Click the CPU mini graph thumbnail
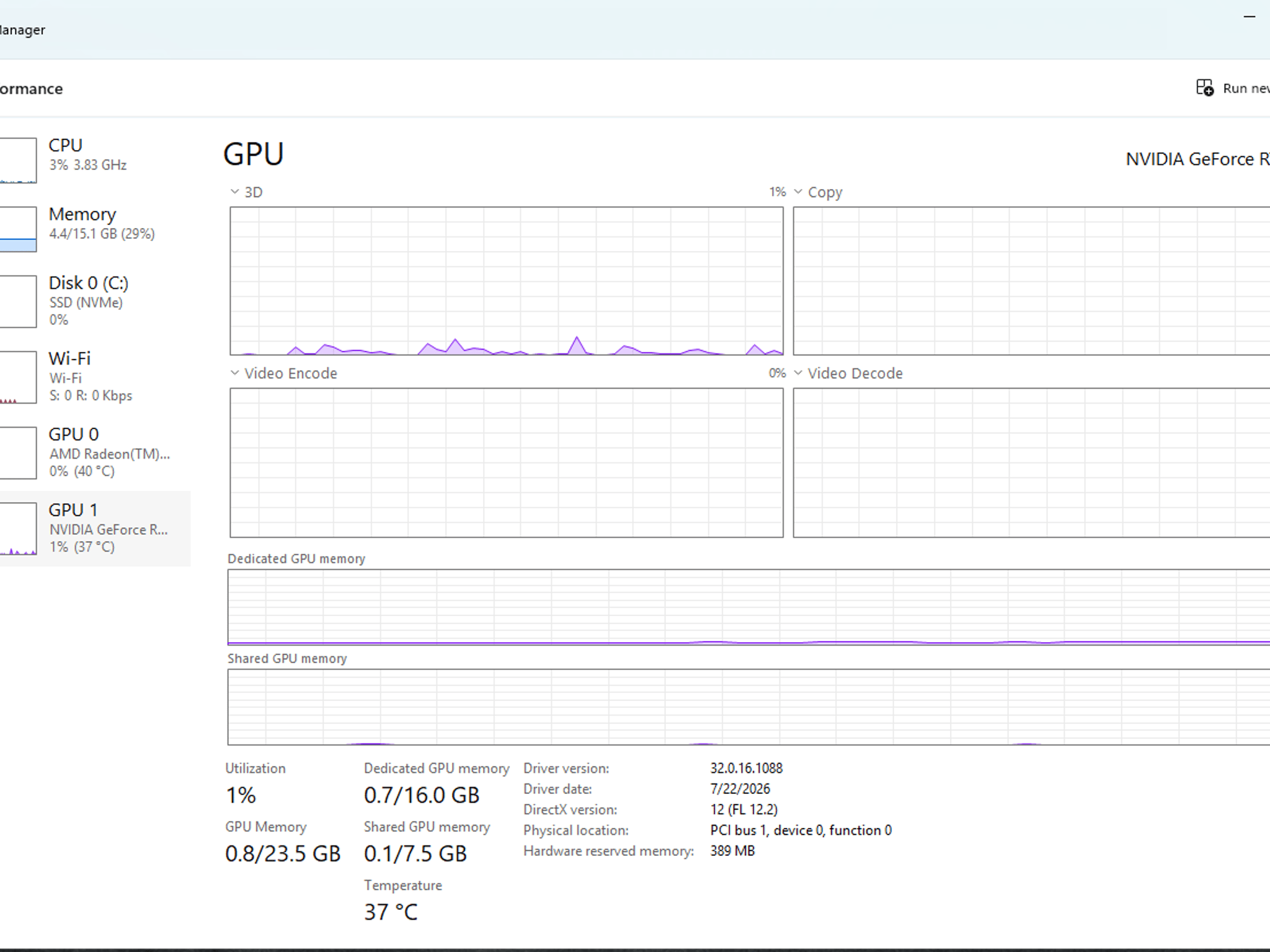1270x952 pixels. tap(18, 160)
